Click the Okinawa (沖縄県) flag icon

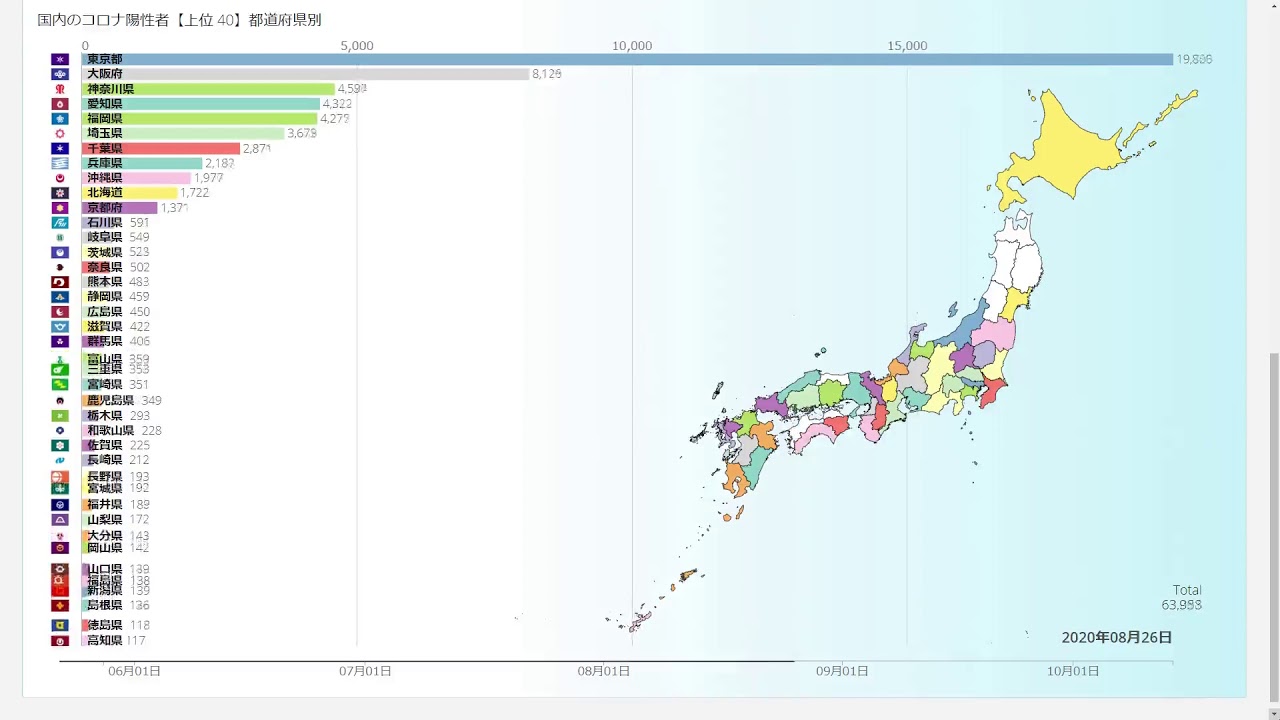click(x=60, y=178)
